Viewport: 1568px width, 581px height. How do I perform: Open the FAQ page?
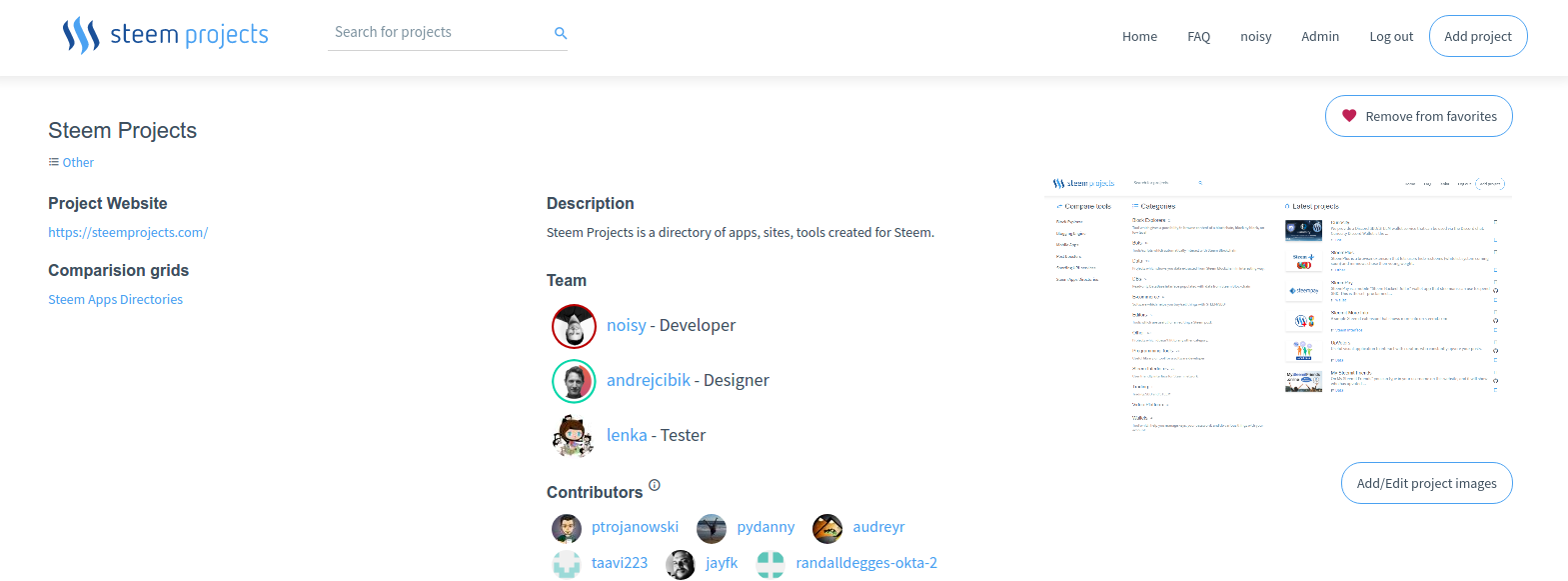pyautogui.click(x=1198, y=36)
